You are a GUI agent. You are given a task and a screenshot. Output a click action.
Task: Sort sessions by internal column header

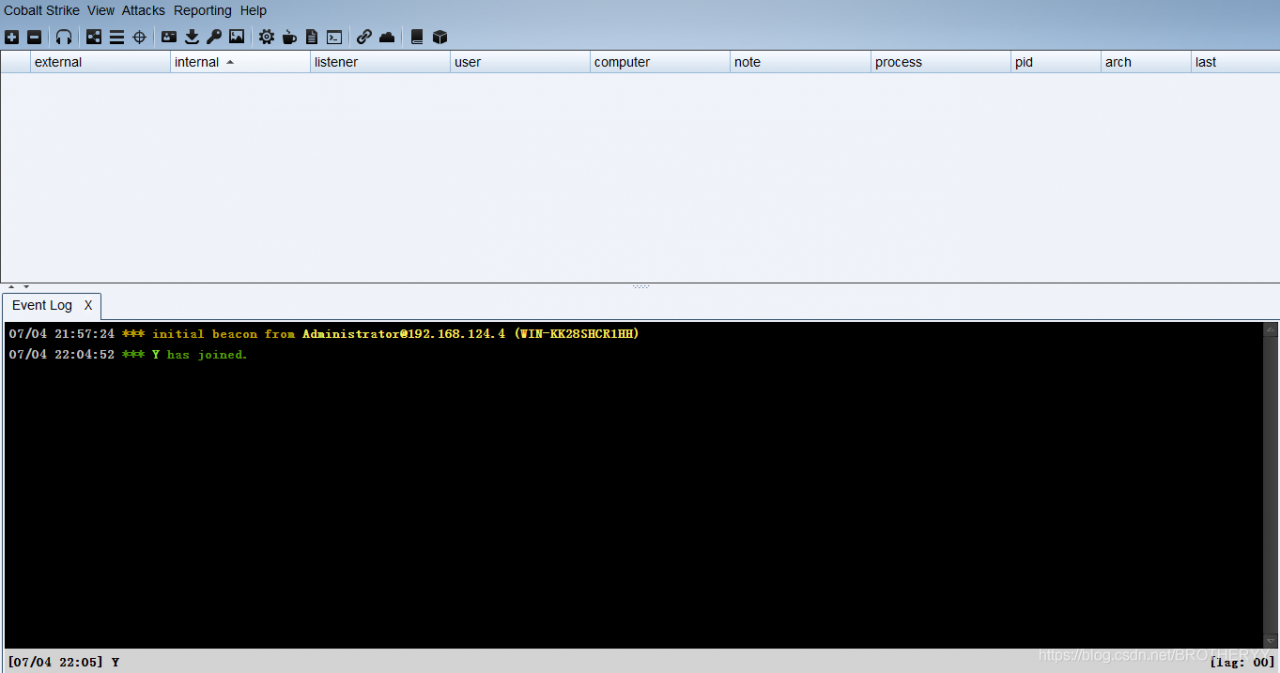pyautogui.click(x=240, y=62)
